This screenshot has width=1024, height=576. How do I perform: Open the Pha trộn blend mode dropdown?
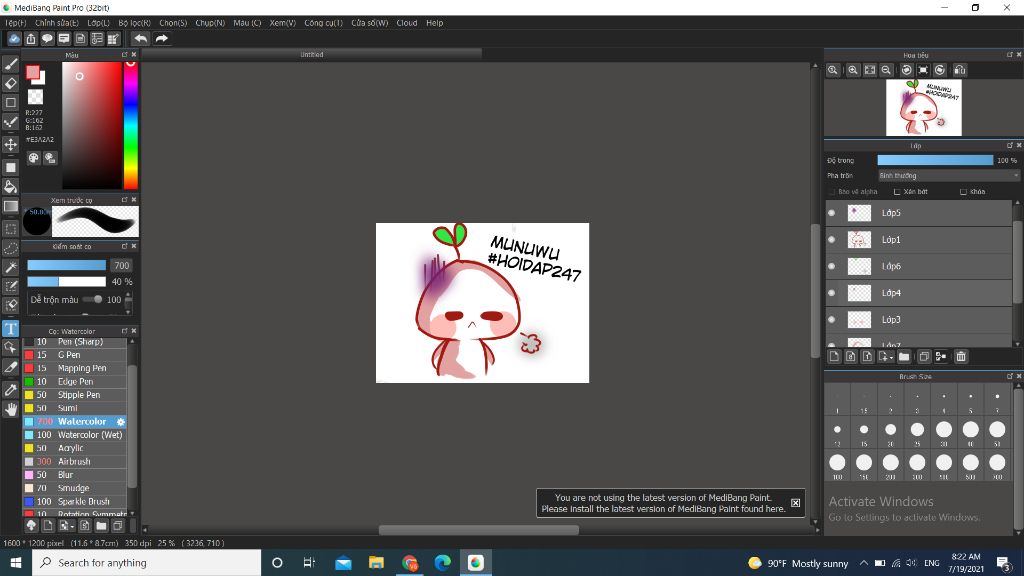(948, 176)
